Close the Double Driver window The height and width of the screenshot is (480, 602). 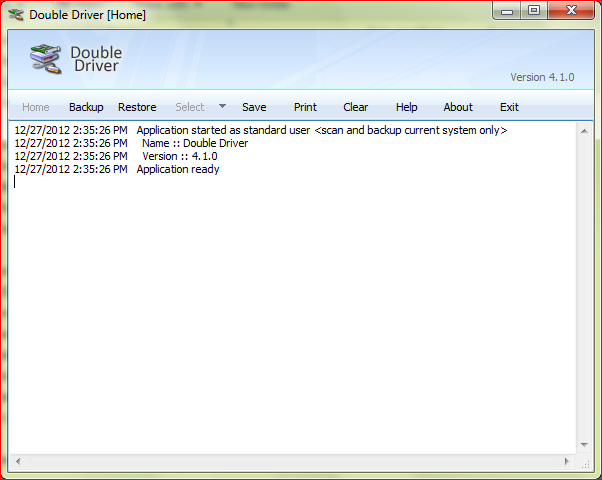tap(571, 11)
